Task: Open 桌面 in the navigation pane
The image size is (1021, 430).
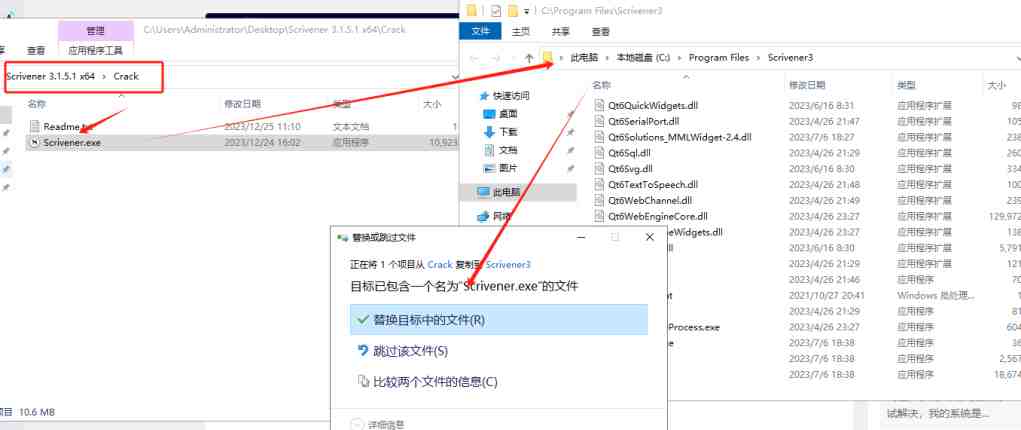Action: click(x=509, y=113)
